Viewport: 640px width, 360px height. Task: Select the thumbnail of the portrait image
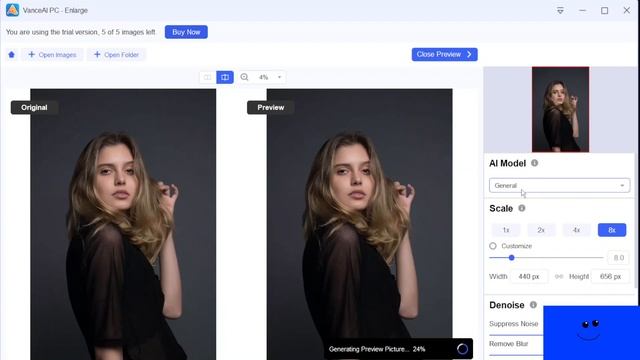560,109
